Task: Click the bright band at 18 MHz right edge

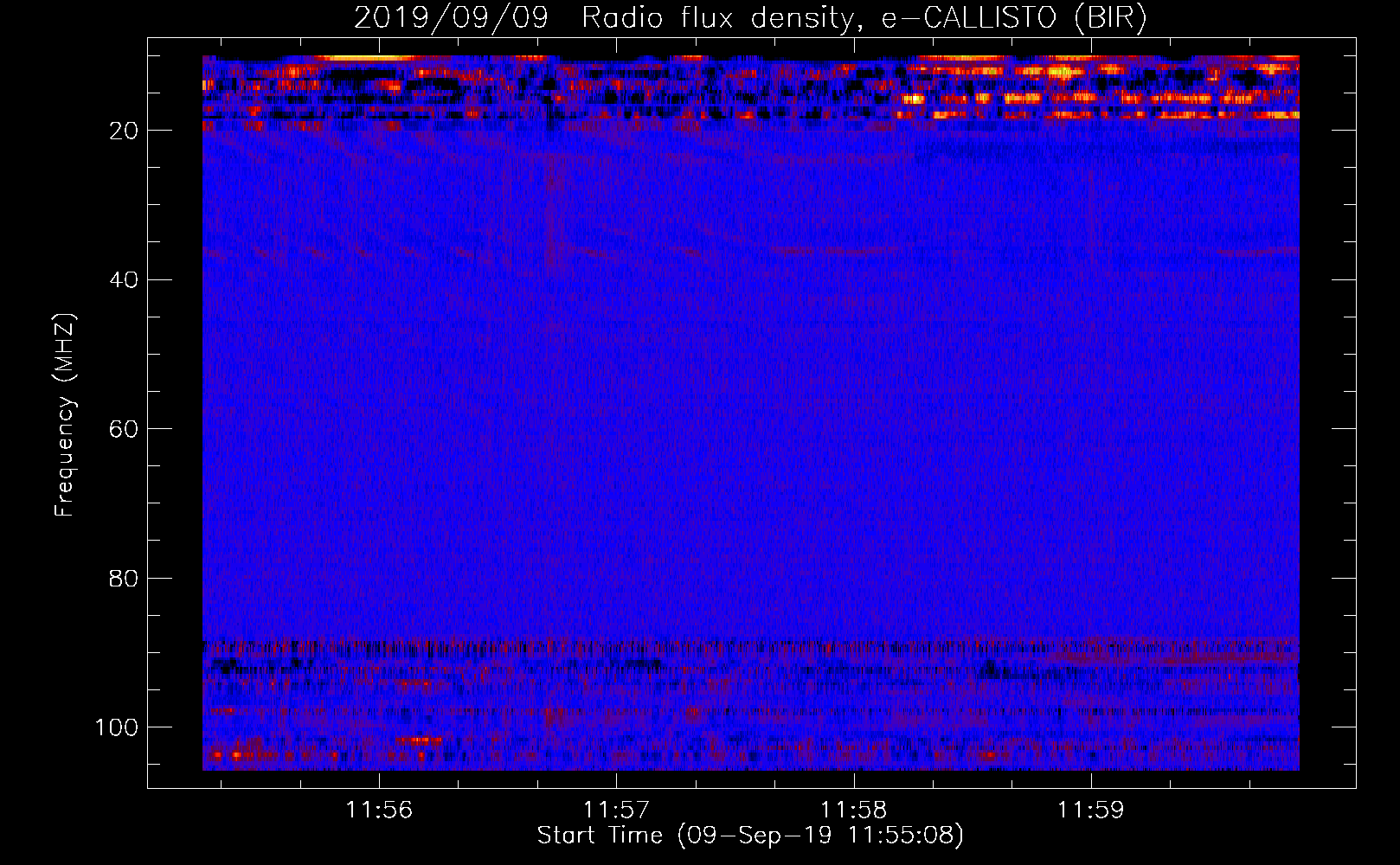Action: pos(1272,114)
